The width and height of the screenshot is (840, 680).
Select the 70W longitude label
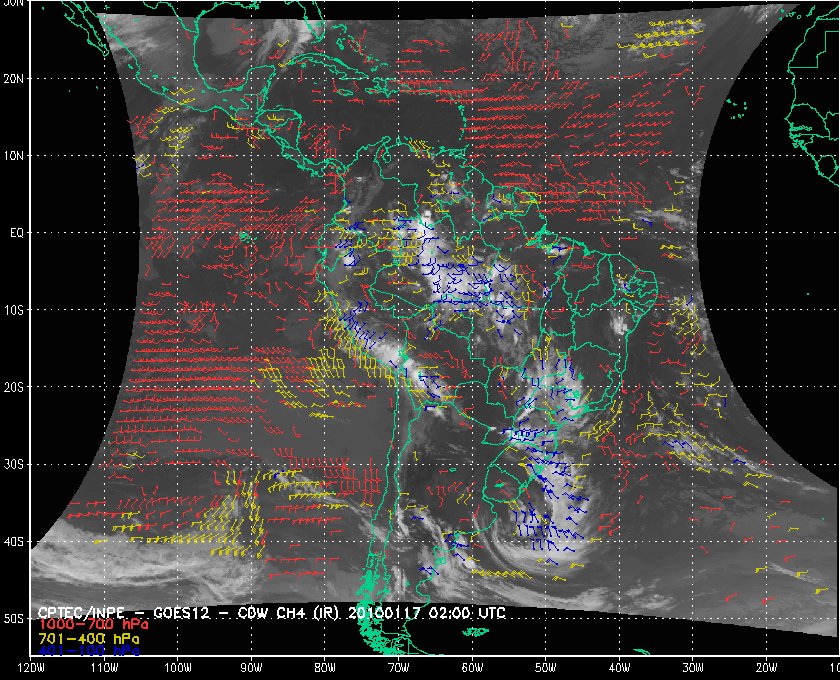point(398,668)
